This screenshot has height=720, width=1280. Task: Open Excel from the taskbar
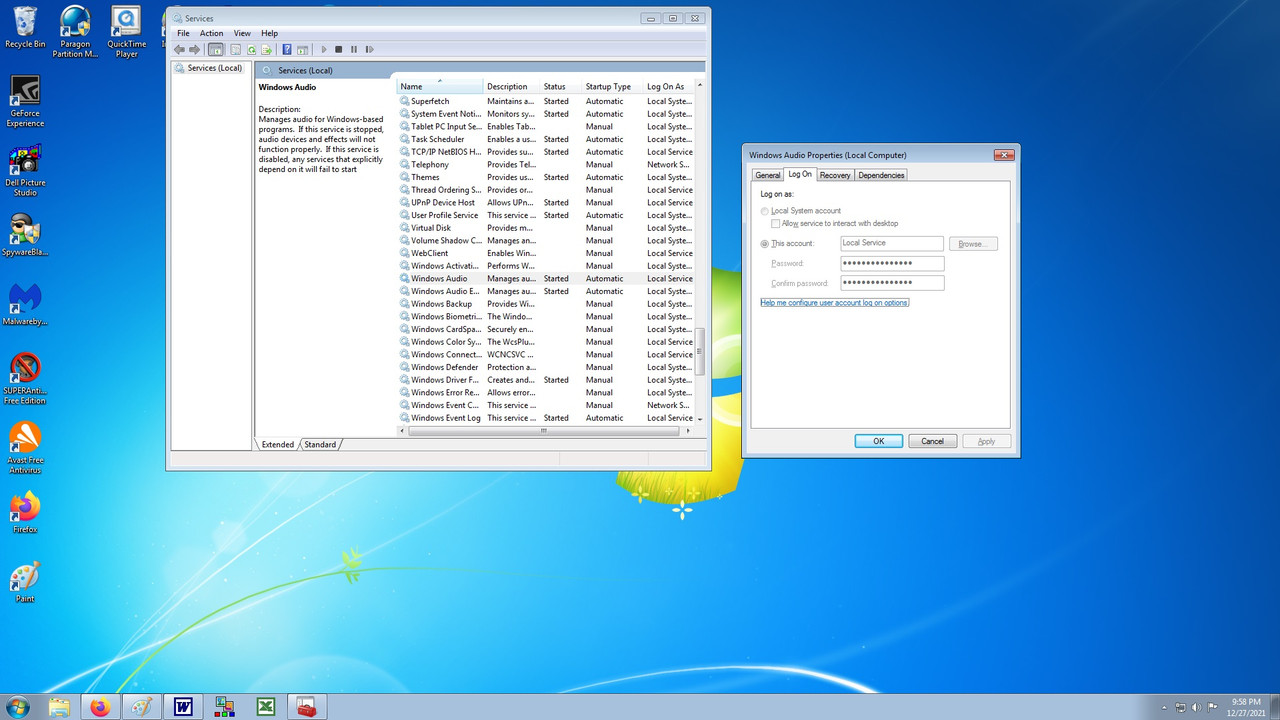(x=266, y=707)
